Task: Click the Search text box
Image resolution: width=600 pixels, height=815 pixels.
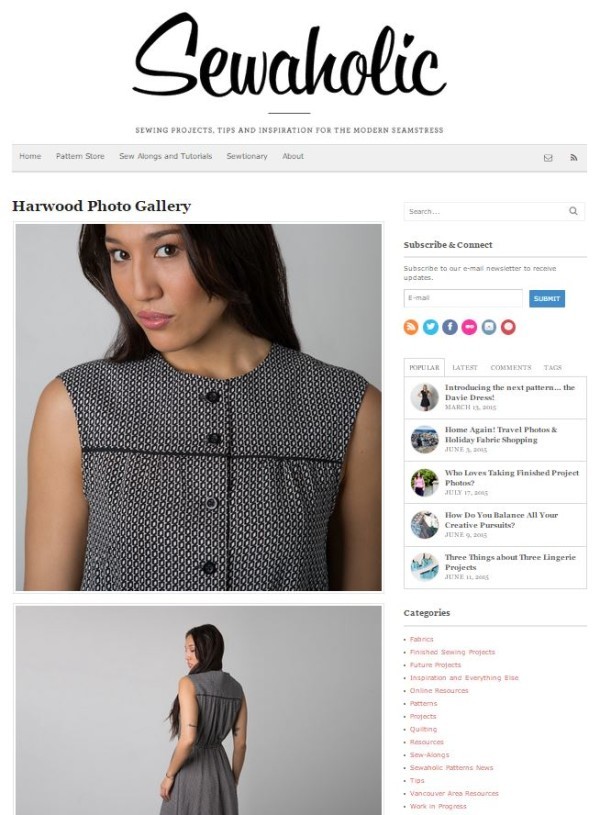Action: [487, 212]
